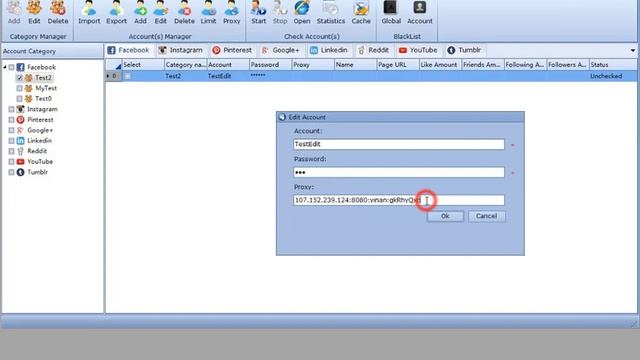This screenshot has height=360, width=640.
Task: Collapse the Facebook tree node
Action: coord(5,67)
